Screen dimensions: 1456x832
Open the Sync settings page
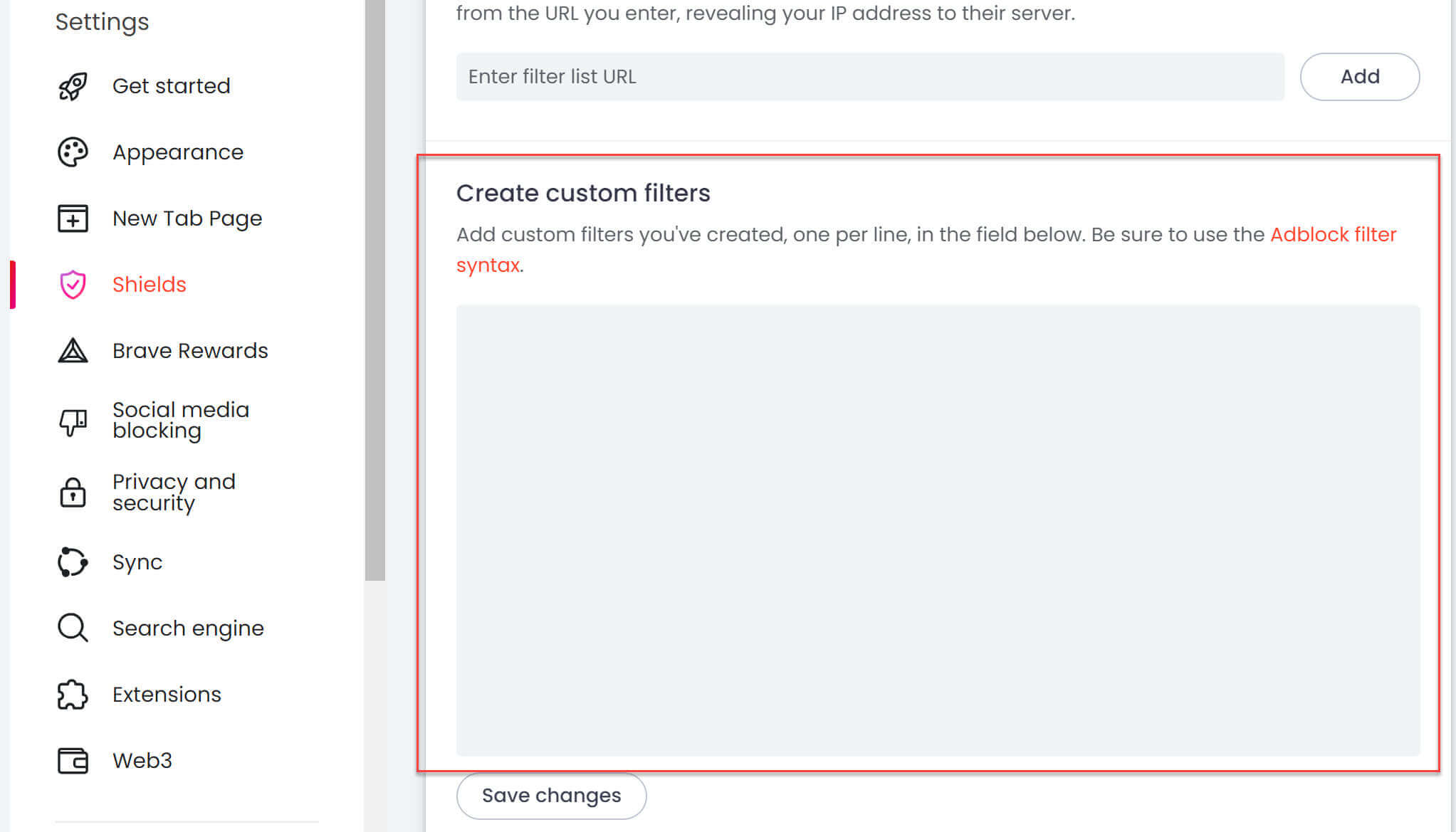pyautogui.click(x=137, y=562)
